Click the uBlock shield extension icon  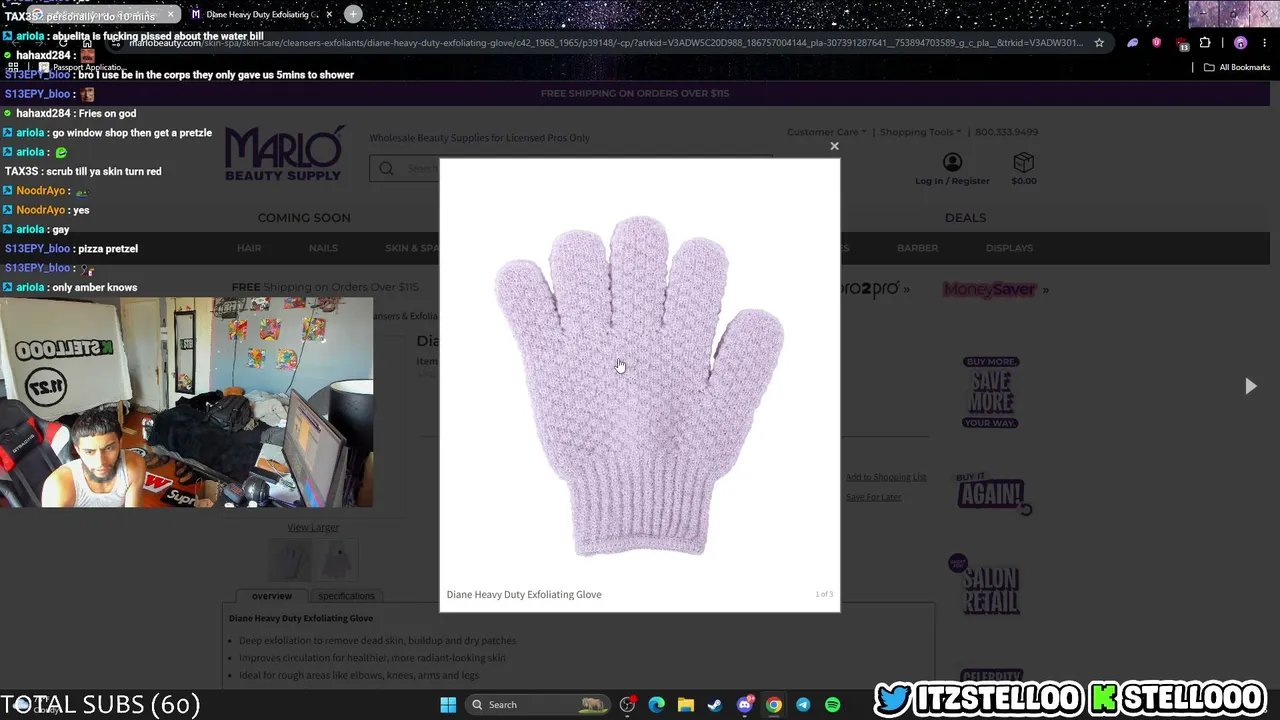[1157, 43]
